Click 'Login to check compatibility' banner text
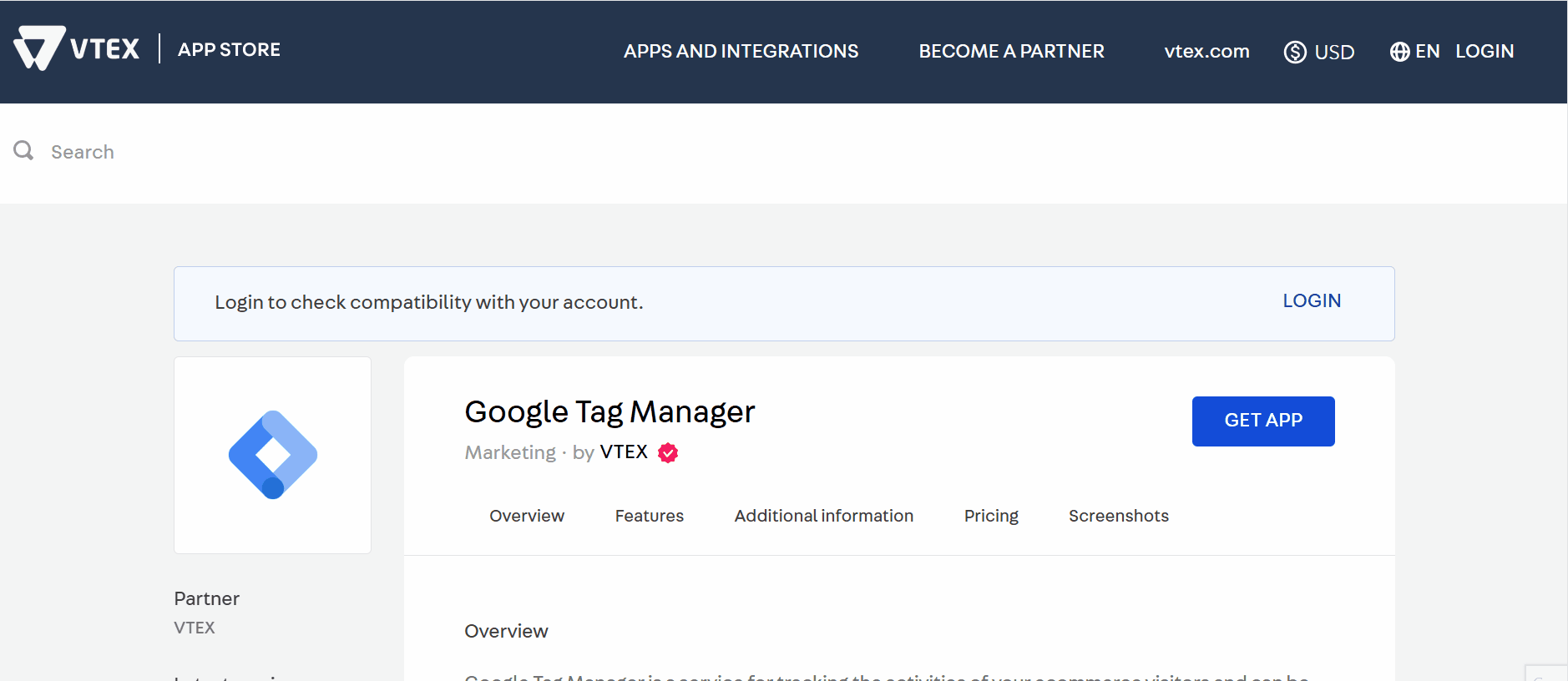This screenshot has width=1568, height=681. pos(429,302)
